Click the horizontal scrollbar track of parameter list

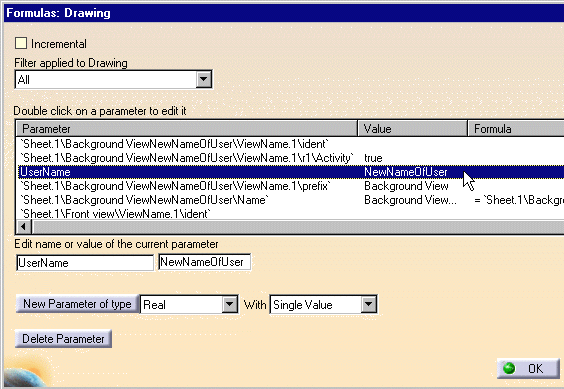[298, 227]
